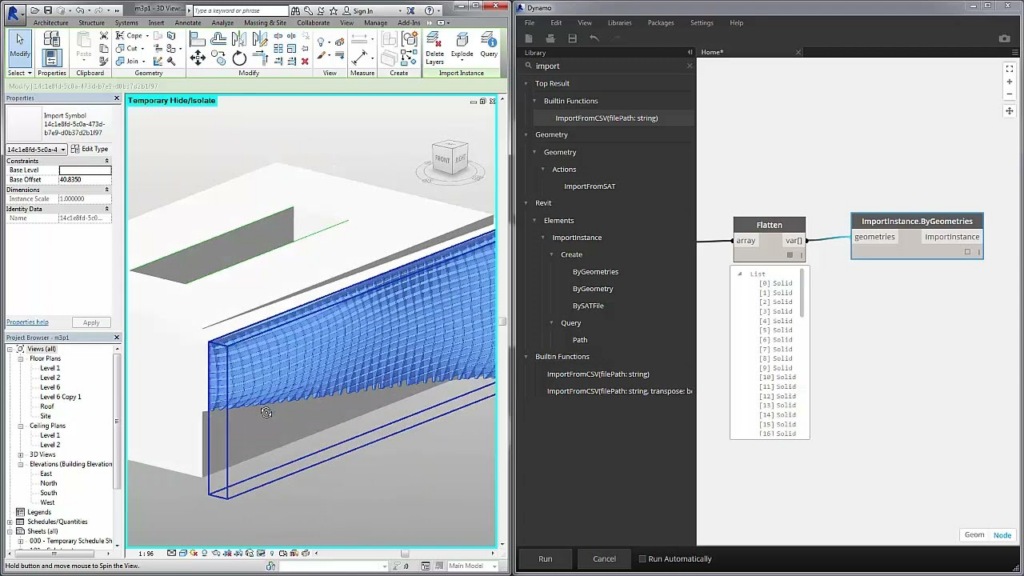Toggle the Run Automatically checkbox
The width and height of the screenshot is (1024, 576).
click(642, 559)
